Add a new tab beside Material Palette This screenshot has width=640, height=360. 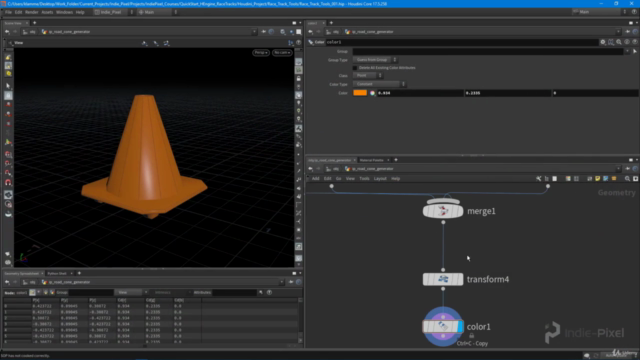[396, 160]
